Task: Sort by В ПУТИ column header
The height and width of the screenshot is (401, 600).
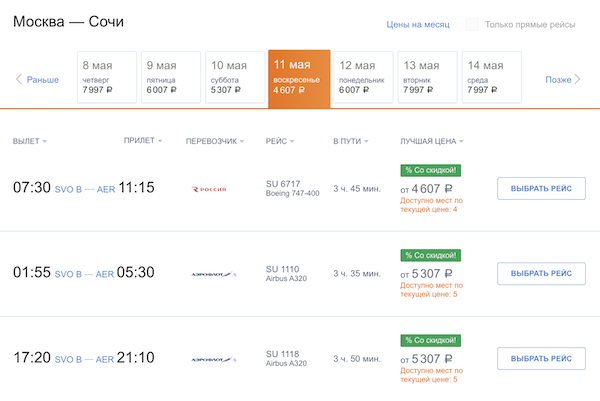Action: click(350, 141)
